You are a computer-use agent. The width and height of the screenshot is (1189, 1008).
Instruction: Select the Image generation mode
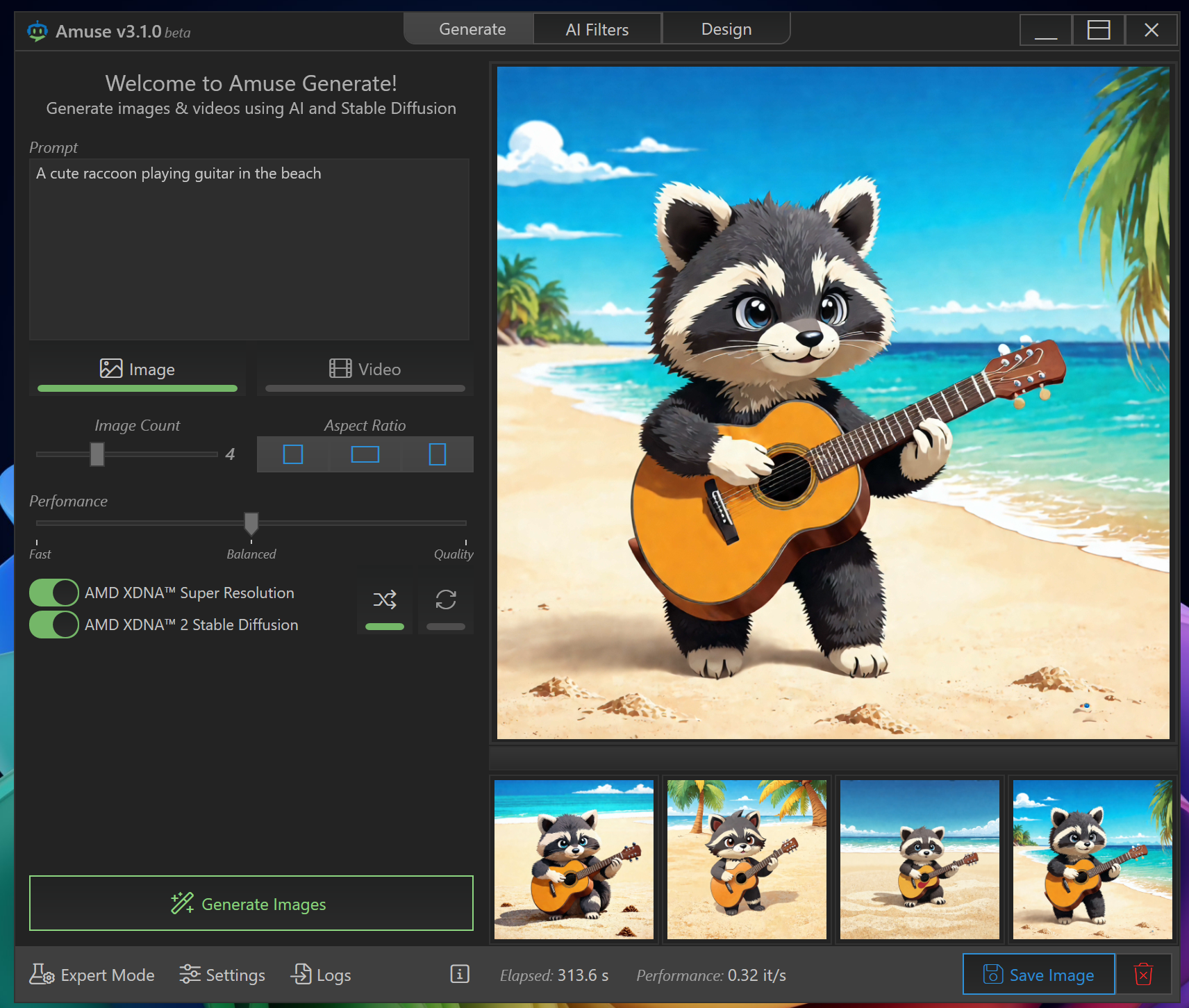pos(138,370)
